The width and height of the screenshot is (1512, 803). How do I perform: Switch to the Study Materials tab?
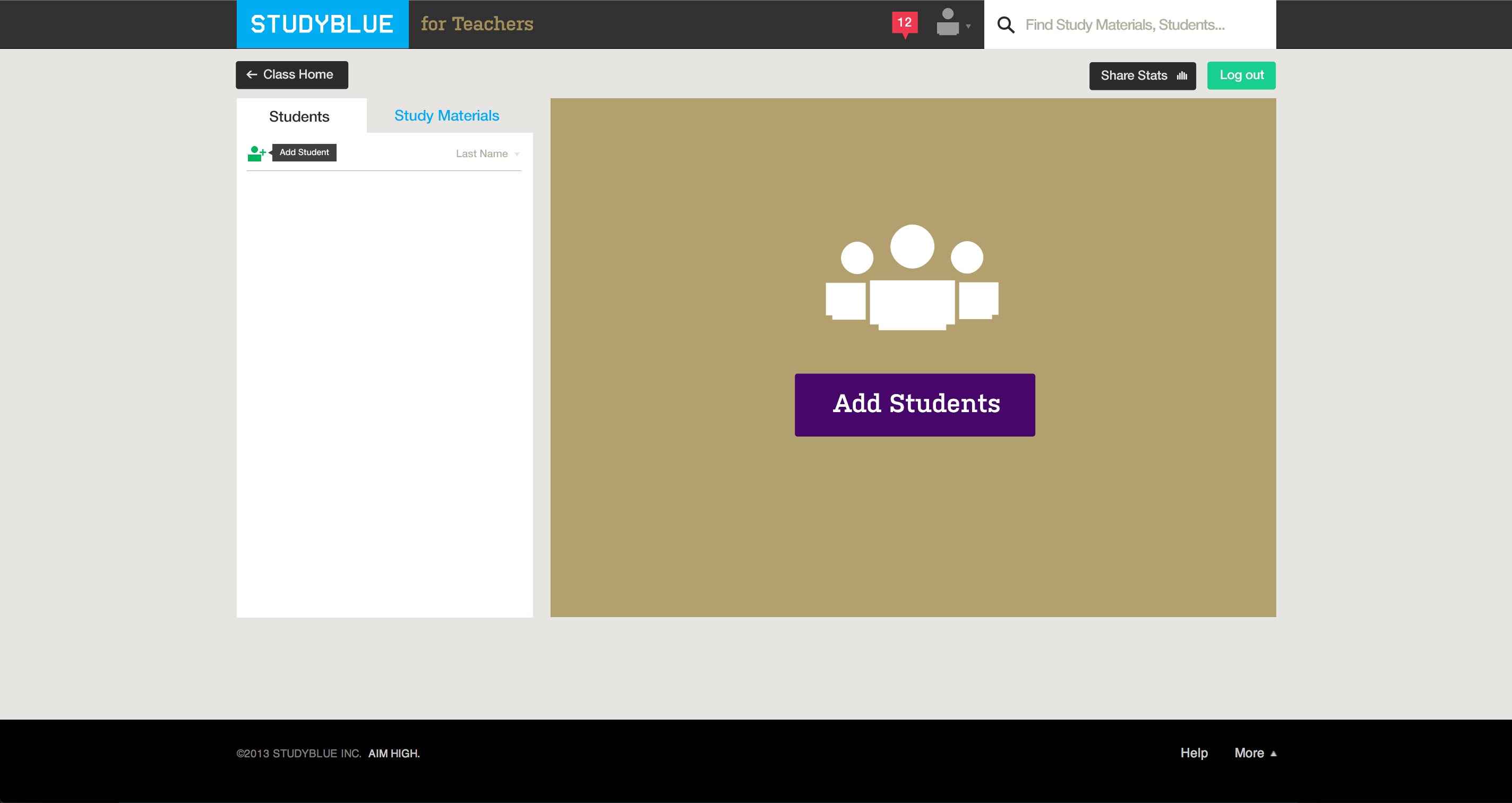coord(446,116)
